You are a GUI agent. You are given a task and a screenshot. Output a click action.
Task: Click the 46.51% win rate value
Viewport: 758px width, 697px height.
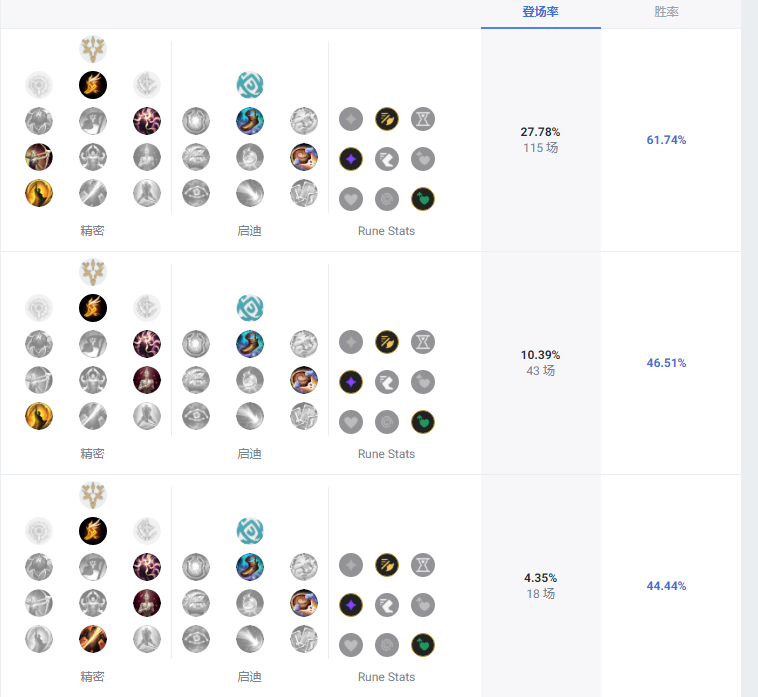666,363
